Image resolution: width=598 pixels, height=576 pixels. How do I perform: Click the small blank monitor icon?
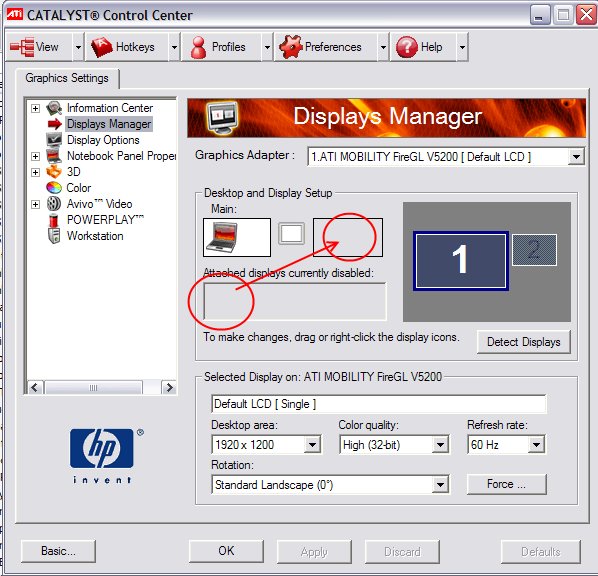[292, 233]
